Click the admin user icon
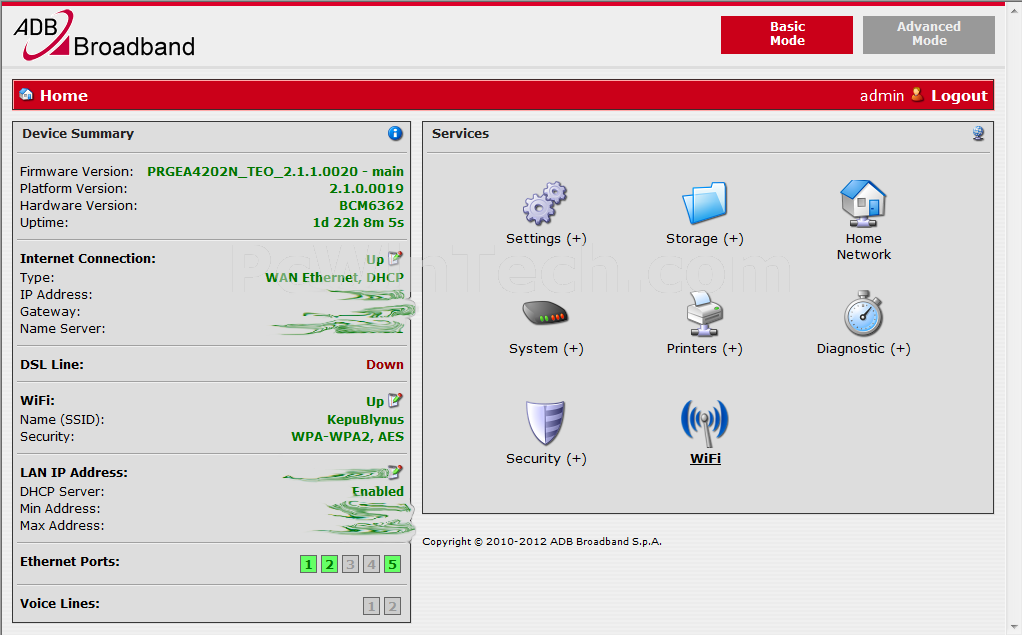This screenshot has height=635, width=1022. [917, 95]
